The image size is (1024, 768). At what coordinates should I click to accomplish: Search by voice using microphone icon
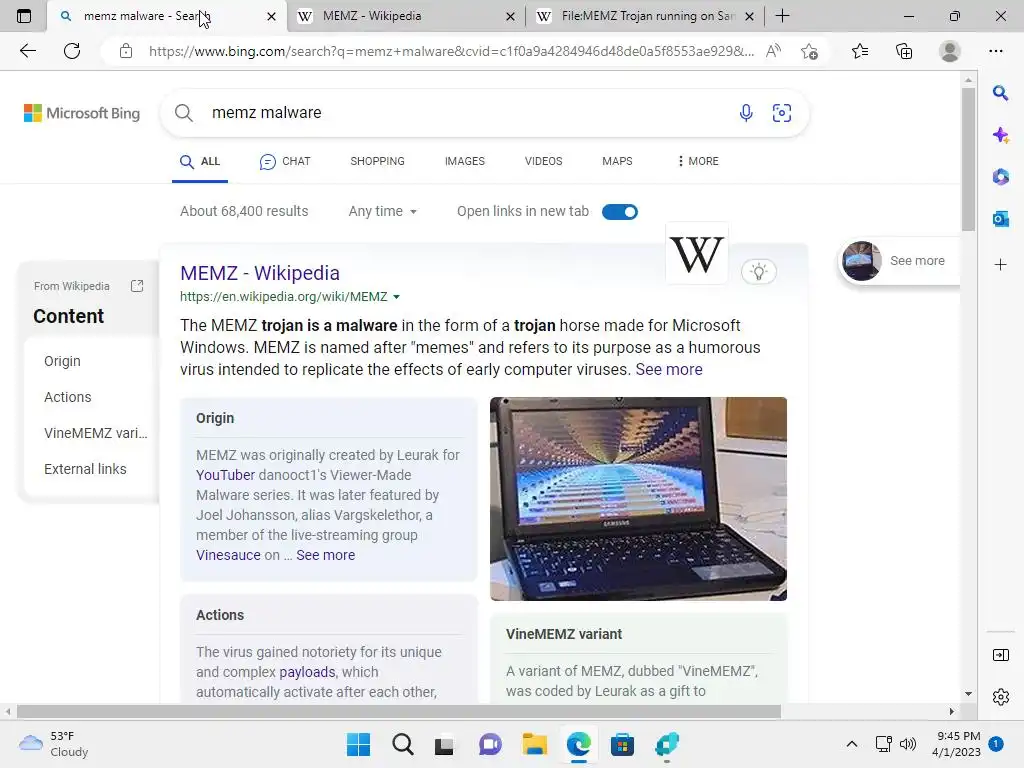tap(746, 113)
